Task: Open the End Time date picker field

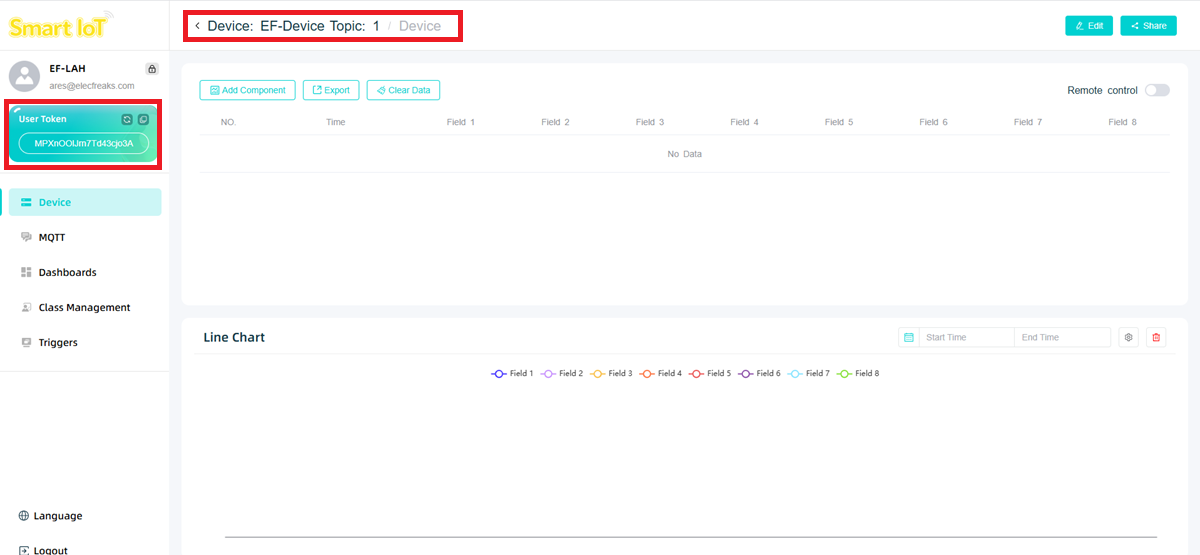Action: (1060, 338)
